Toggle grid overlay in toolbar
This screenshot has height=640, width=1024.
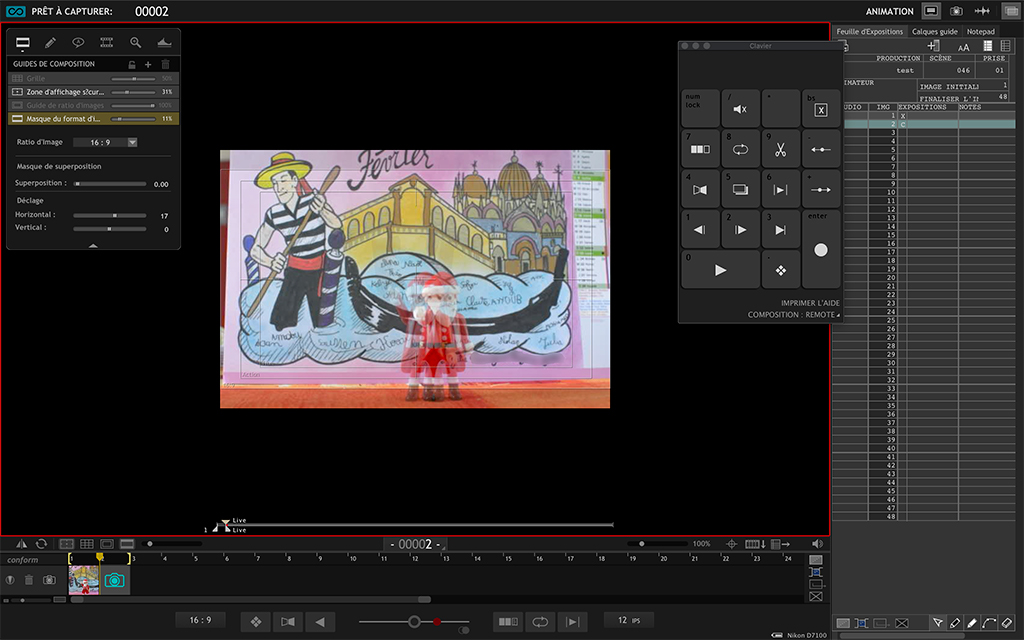pos(87,544)
